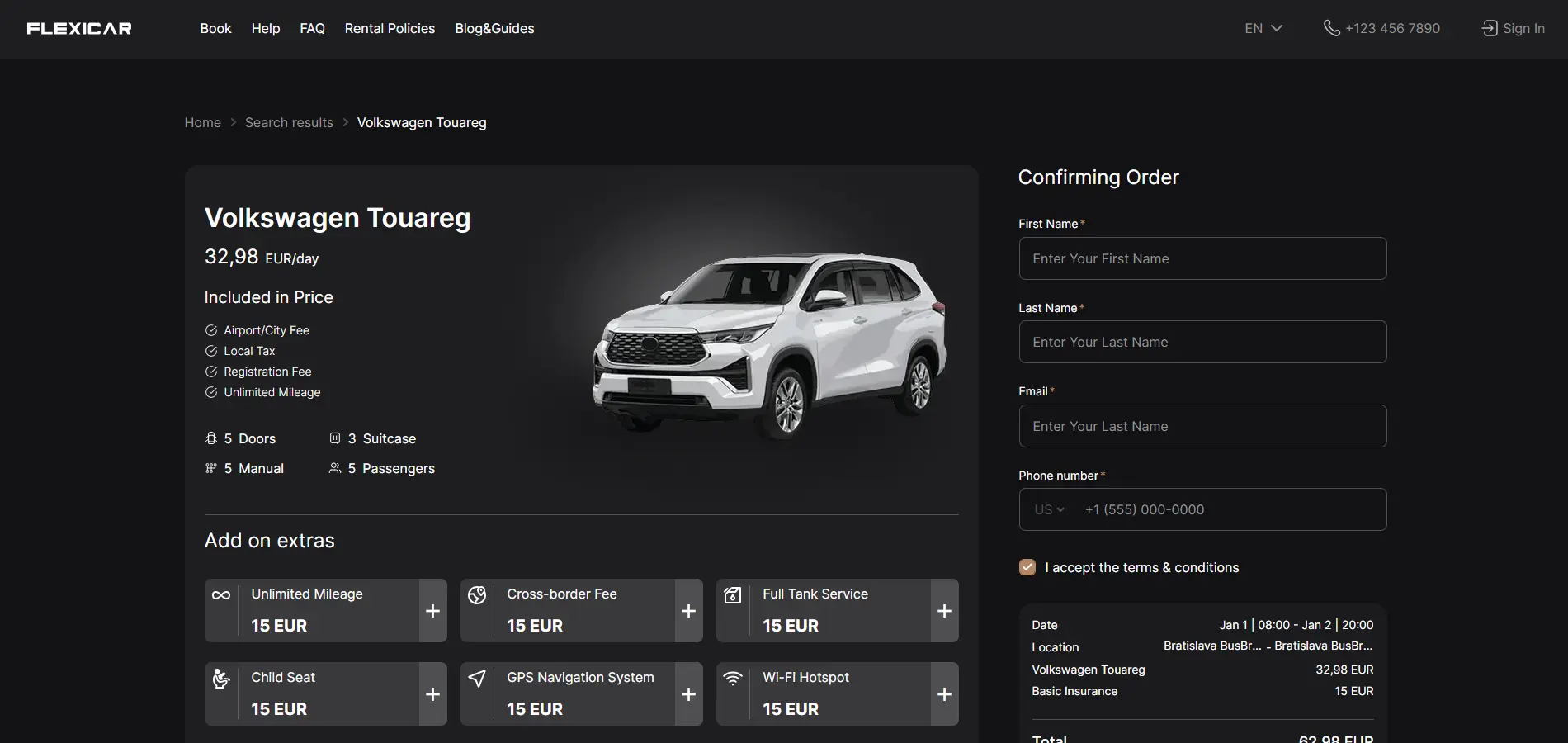
Task: Click the 'Included in Price' heading
Action: tap(269, 297)
